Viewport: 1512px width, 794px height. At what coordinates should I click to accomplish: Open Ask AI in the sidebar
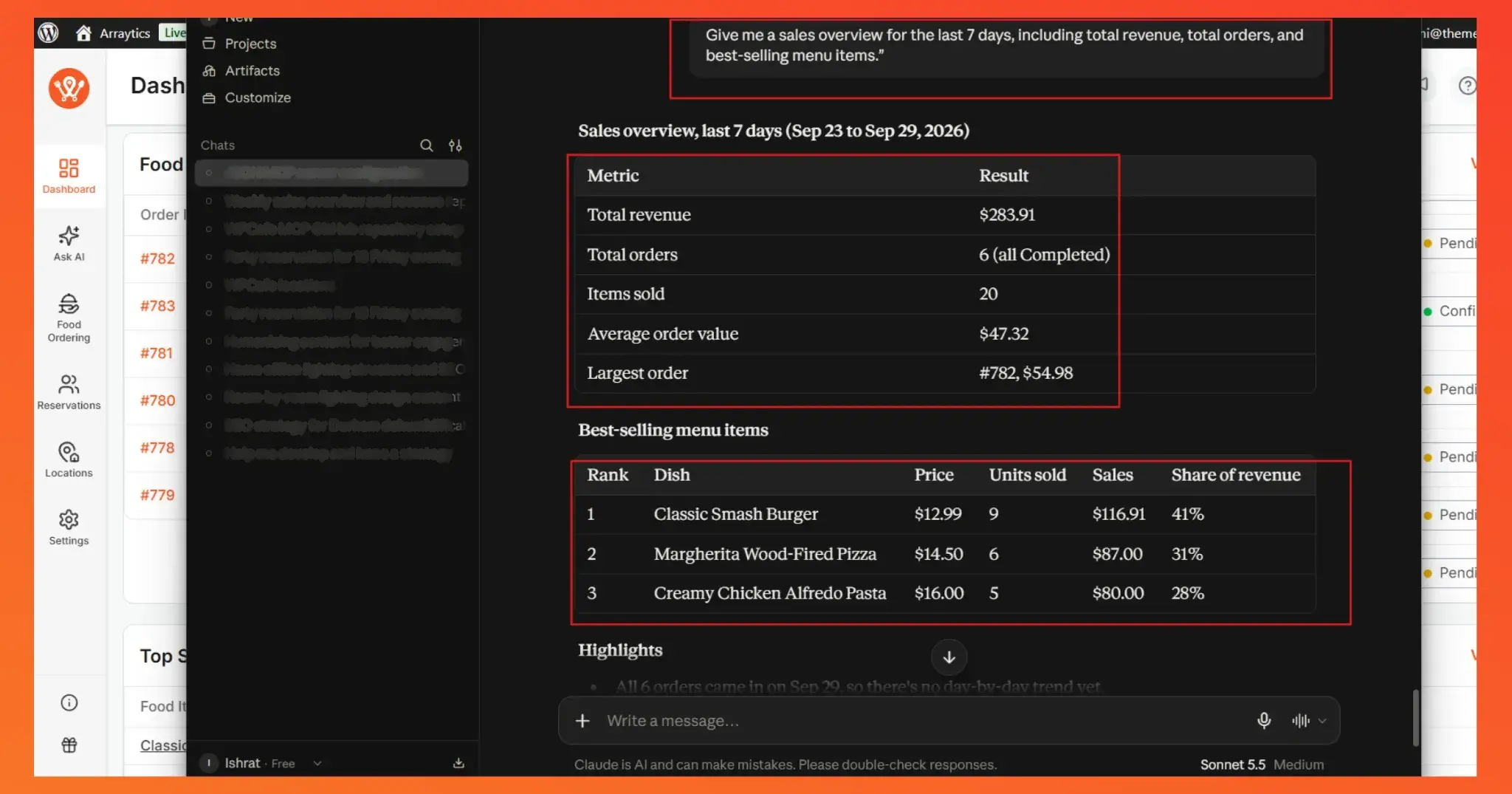(x=69, y=243)
